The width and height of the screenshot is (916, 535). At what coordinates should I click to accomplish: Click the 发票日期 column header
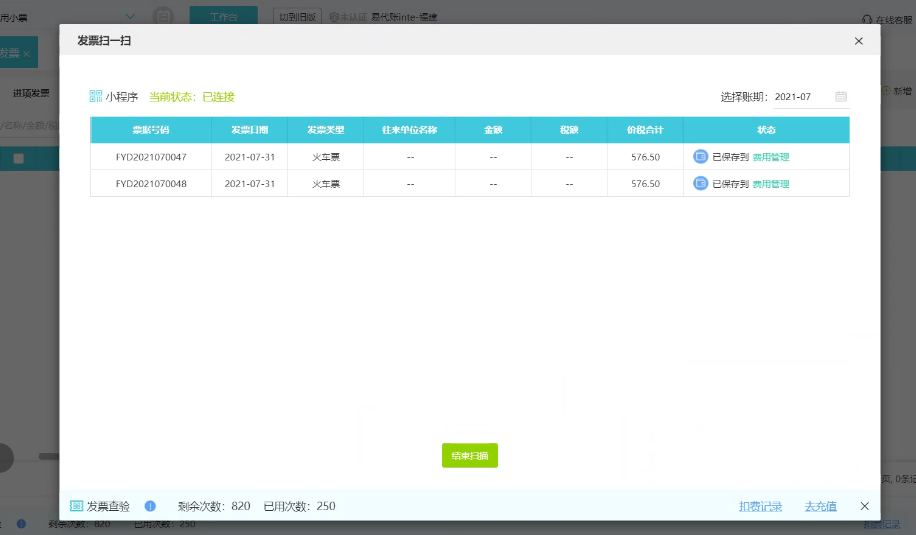click(x=249, y=130)
